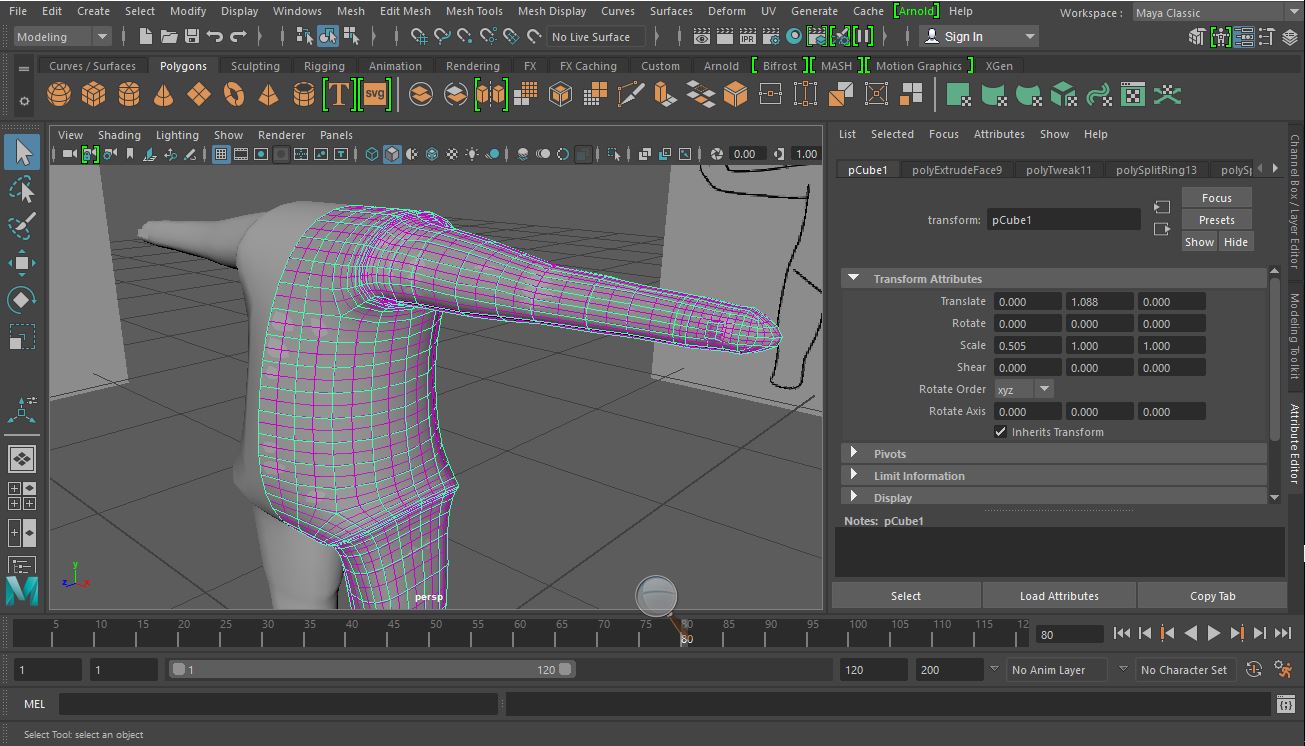This screenshot has height=746, width=1305.
Task: Collapse the Transform Attributes section
Action: (x=853, y=278)
